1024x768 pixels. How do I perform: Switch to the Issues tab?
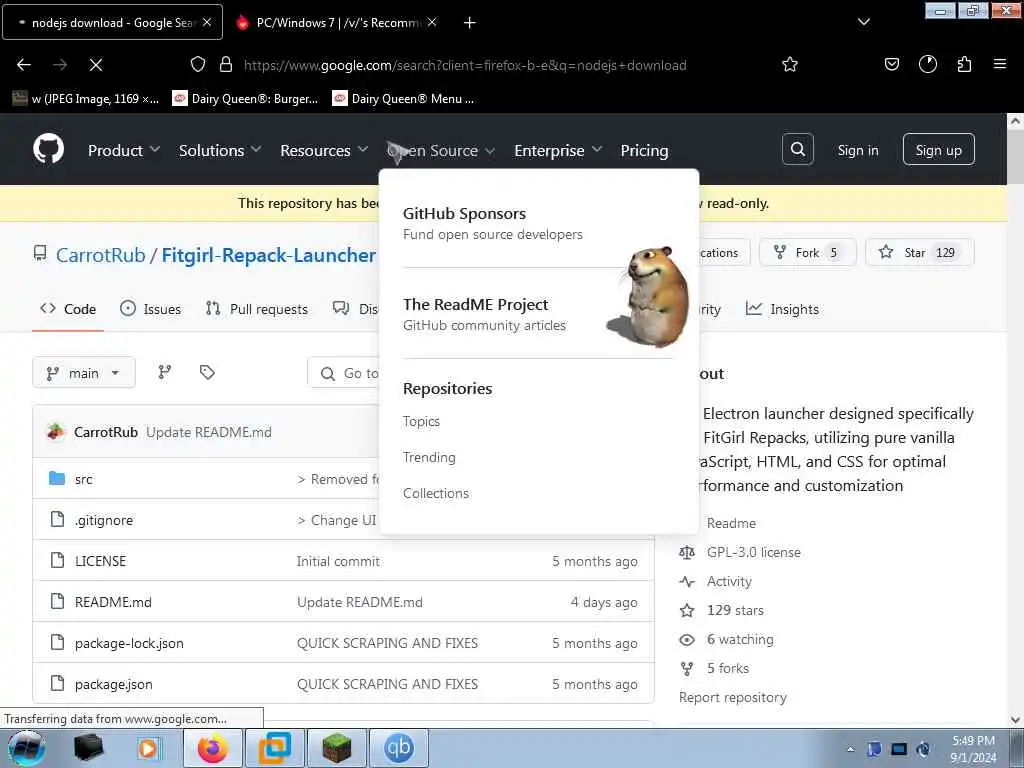[x=151, y=309]
